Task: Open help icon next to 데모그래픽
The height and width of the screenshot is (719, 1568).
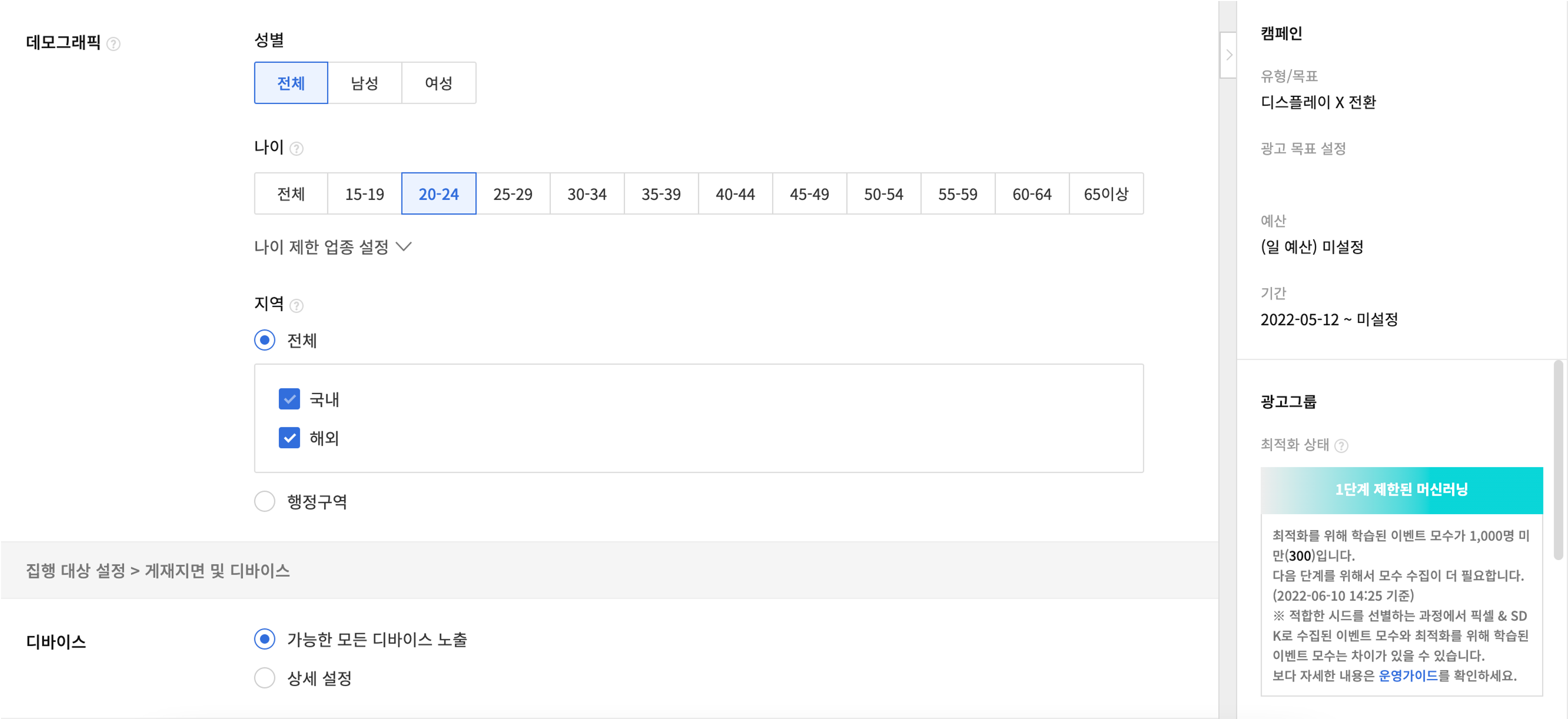Action: 113,44
